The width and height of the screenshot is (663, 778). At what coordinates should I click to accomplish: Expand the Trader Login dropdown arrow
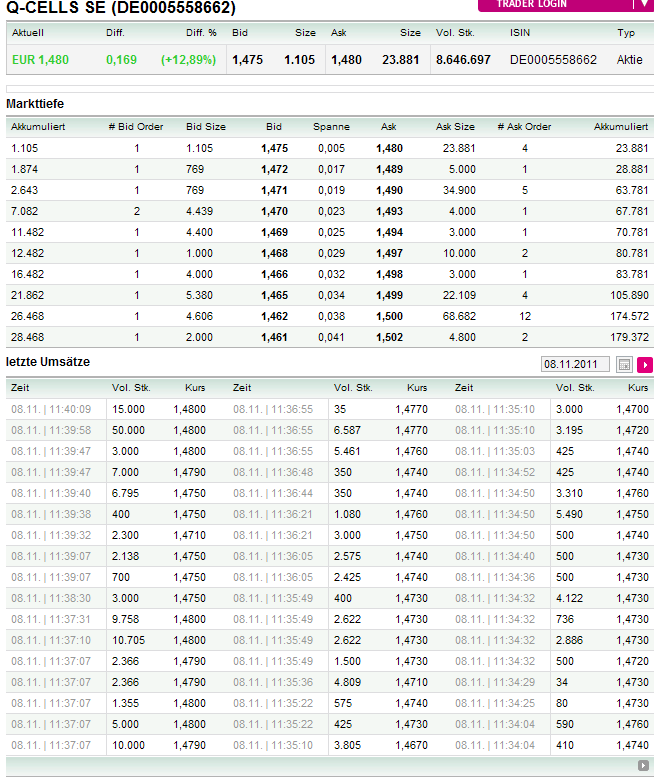[643, 4]
